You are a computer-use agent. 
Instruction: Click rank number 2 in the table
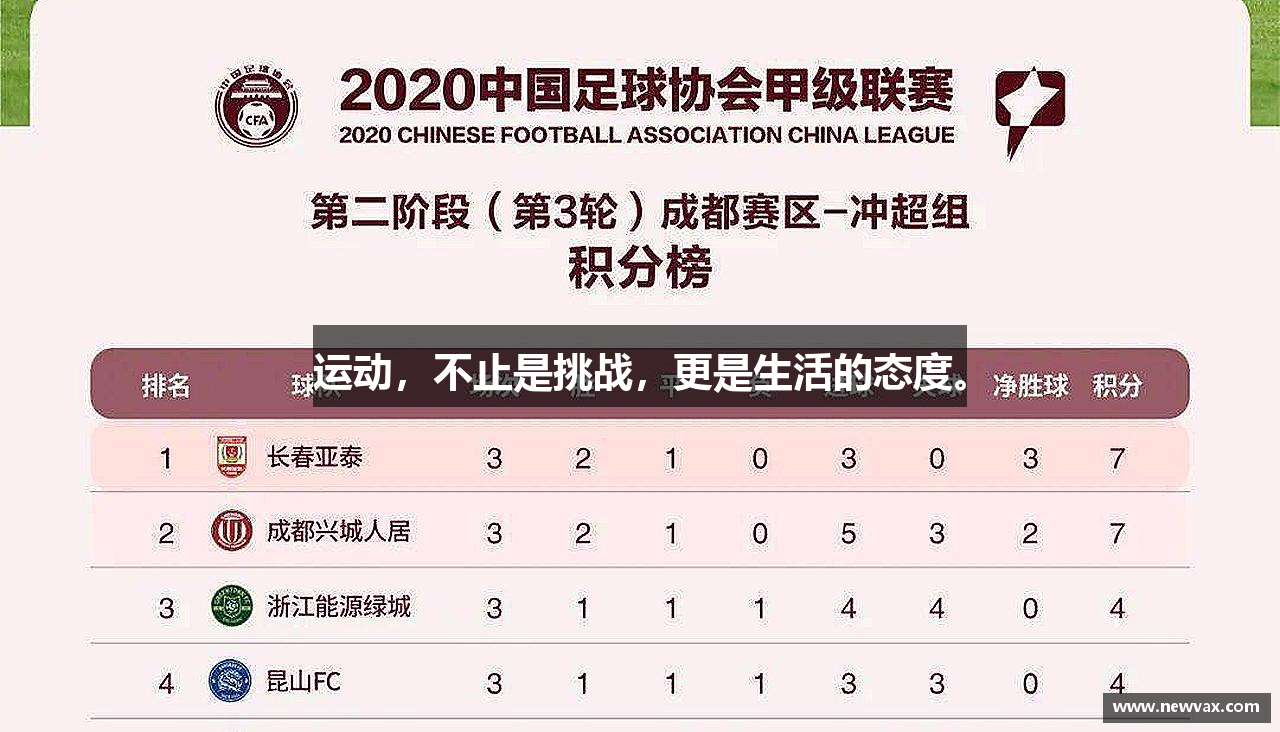pyautogui.click(x=166, y=533)
